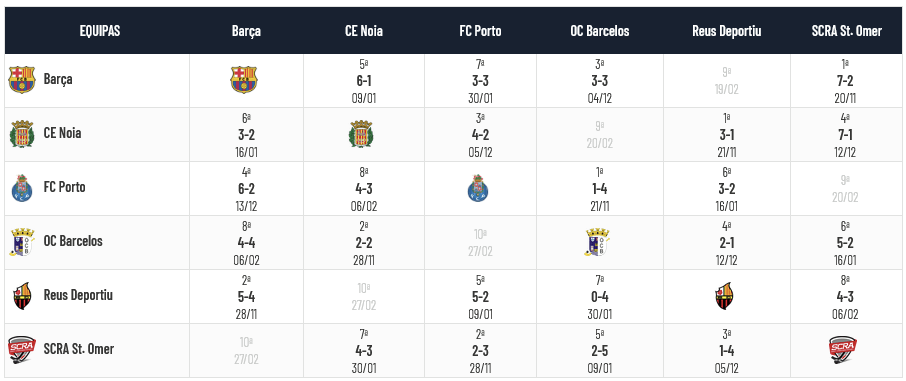Click the FC Porto crest in the diagonal cell

pyautogui.click(x=478, y=188)
